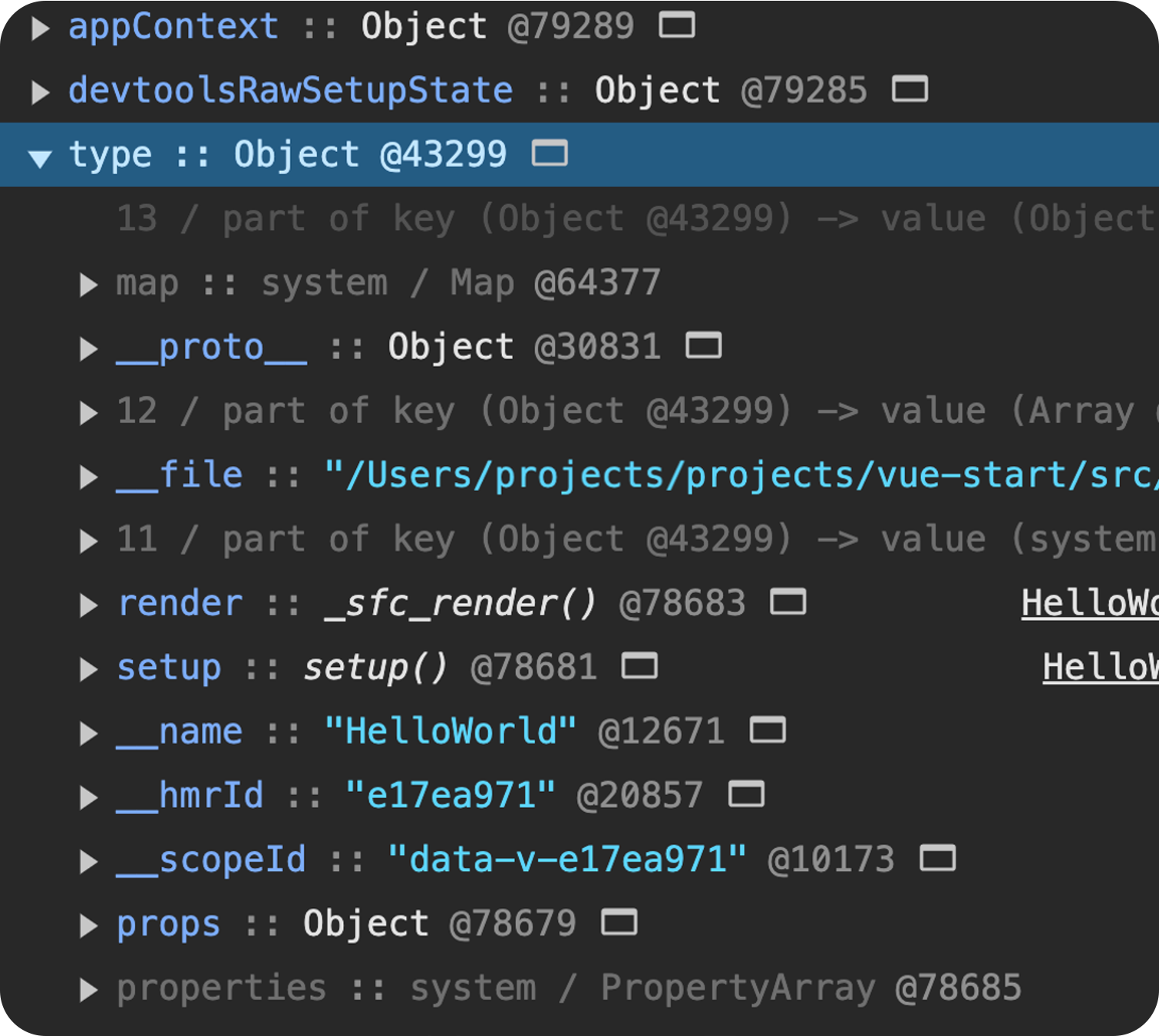The height and width of the screenshot is (1036, 1159).
Task: Open the inspect icon for the render function
Action: coord(788,602)
